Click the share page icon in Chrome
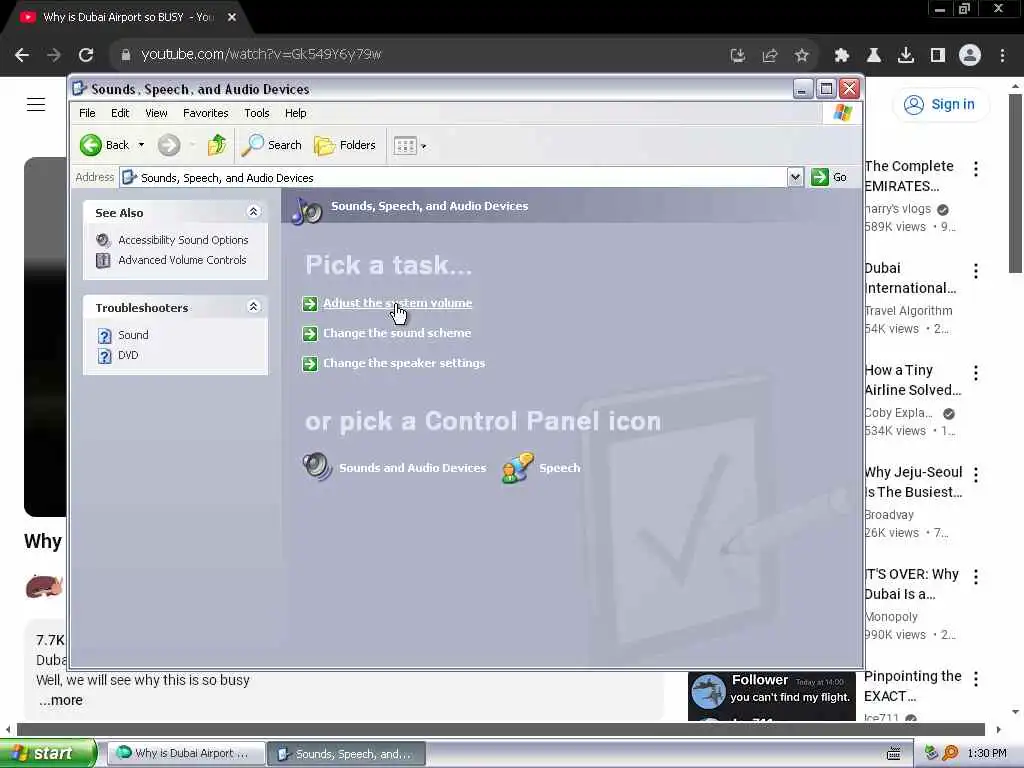Screen dimensions: 1024x768 [770, 56]
